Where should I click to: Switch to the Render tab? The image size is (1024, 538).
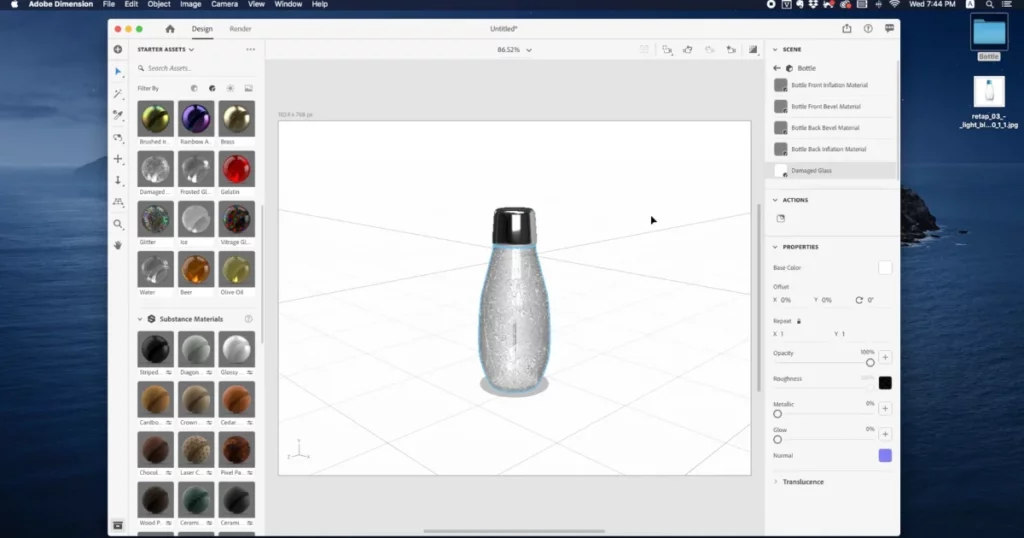(x=240, y=29)
